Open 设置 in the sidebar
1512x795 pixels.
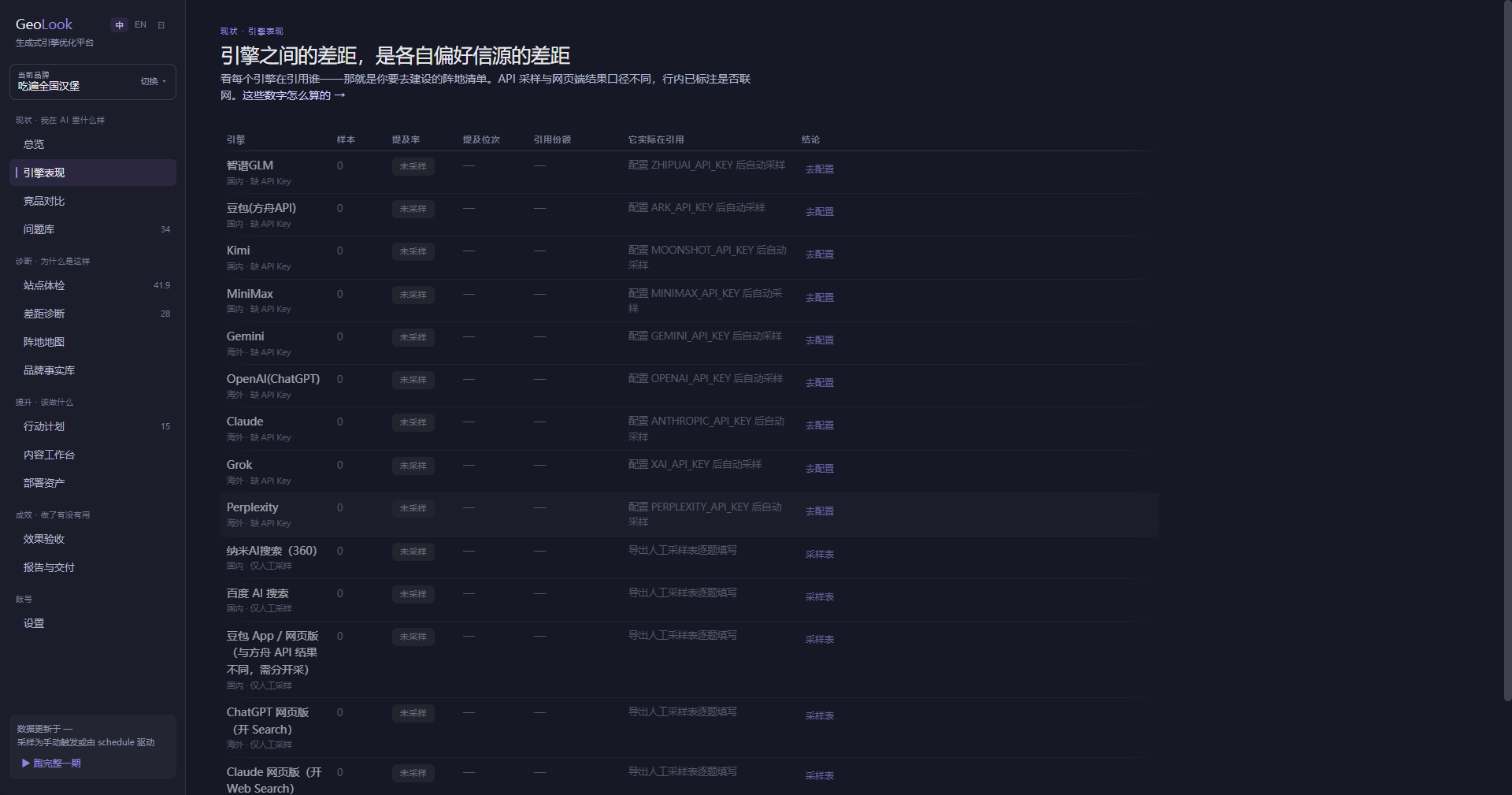[93, 623]
